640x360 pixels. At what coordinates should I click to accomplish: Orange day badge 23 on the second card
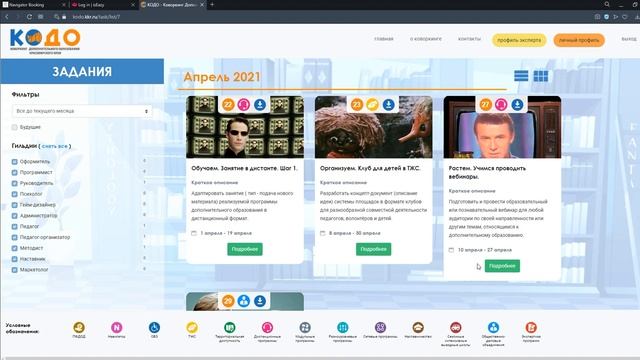[x=356, y=105]
